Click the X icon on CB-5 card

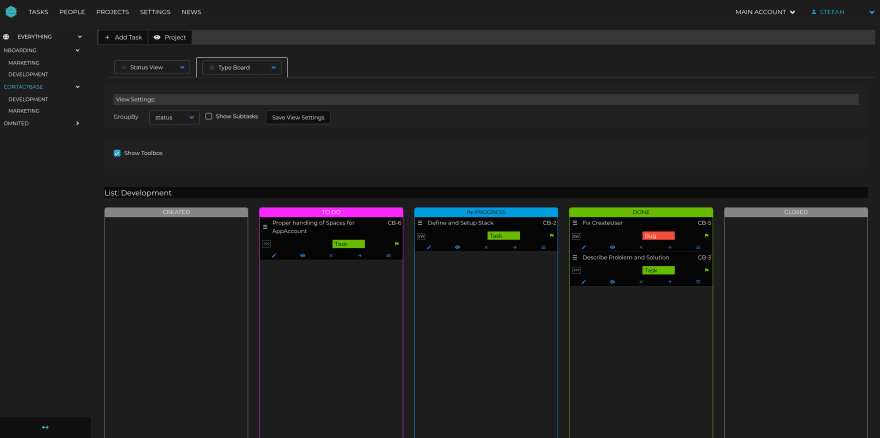640,247
